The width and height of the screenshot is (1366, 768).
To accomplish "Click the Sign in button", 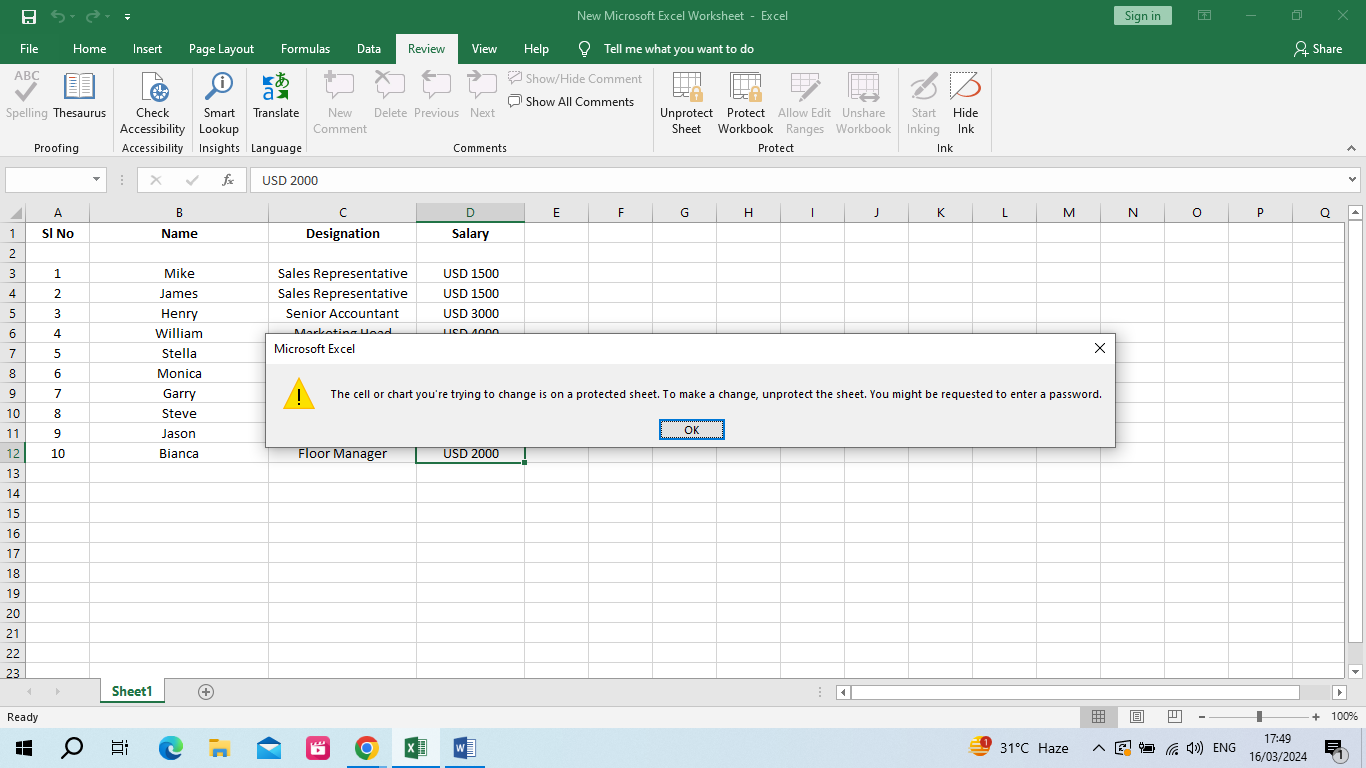I will (1142, 16).
